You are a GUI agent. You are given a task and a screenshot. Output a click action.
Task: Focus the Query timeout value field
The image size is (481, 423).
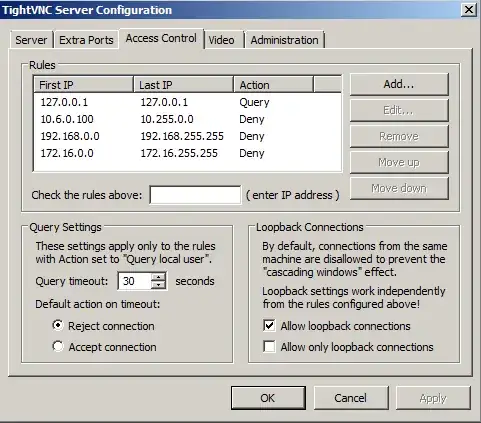coord(135,281)
